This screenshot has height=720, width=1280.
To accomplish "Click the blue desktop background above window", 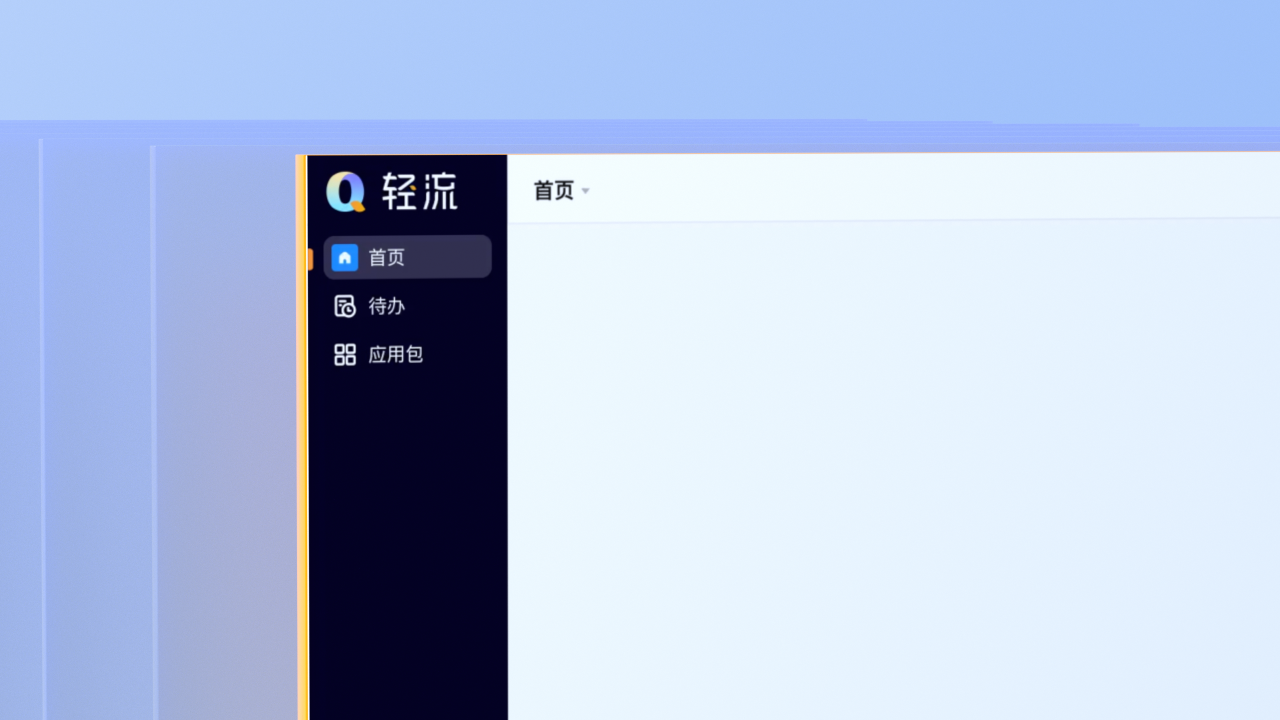I will tap(640, 60).
